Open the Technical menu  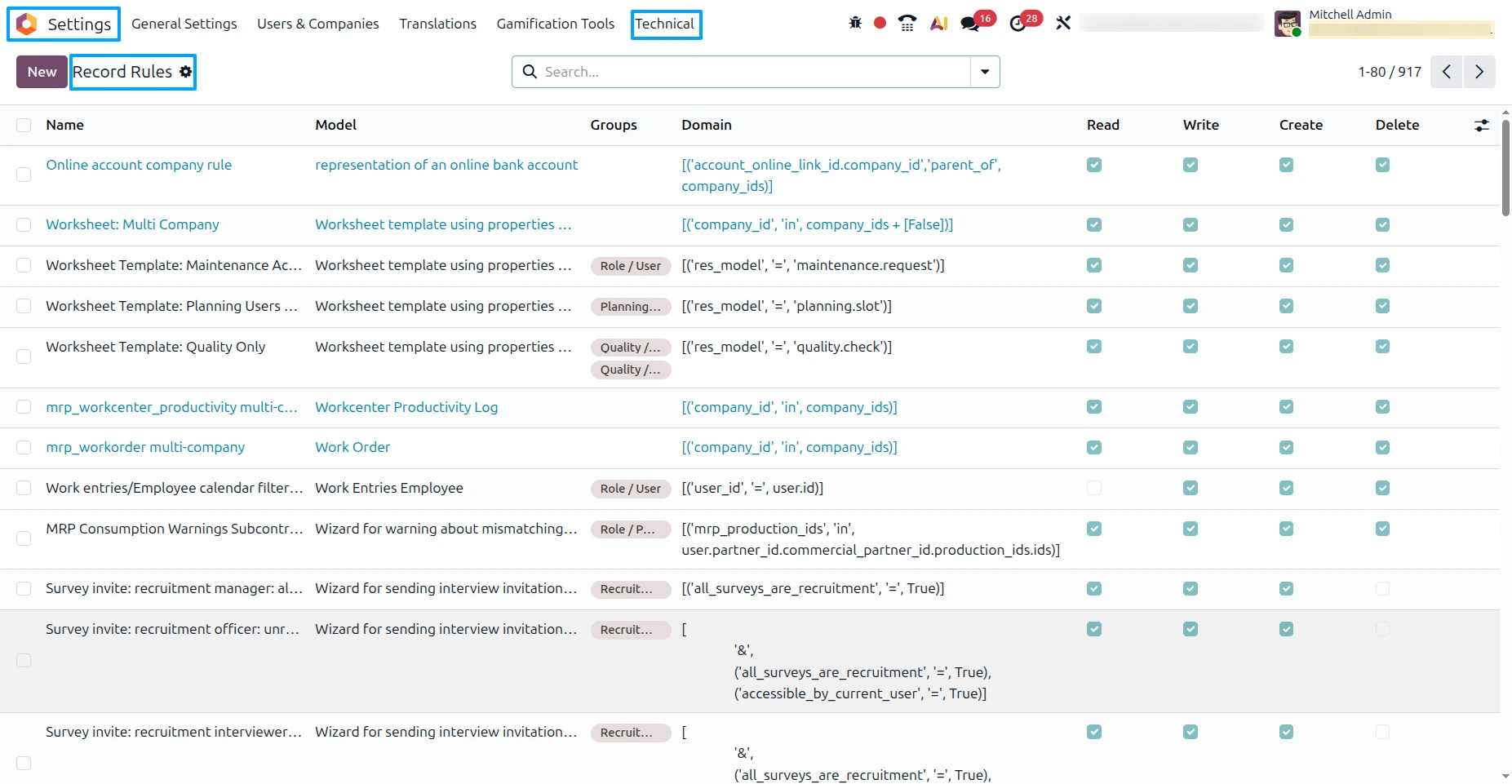[665, 24]
